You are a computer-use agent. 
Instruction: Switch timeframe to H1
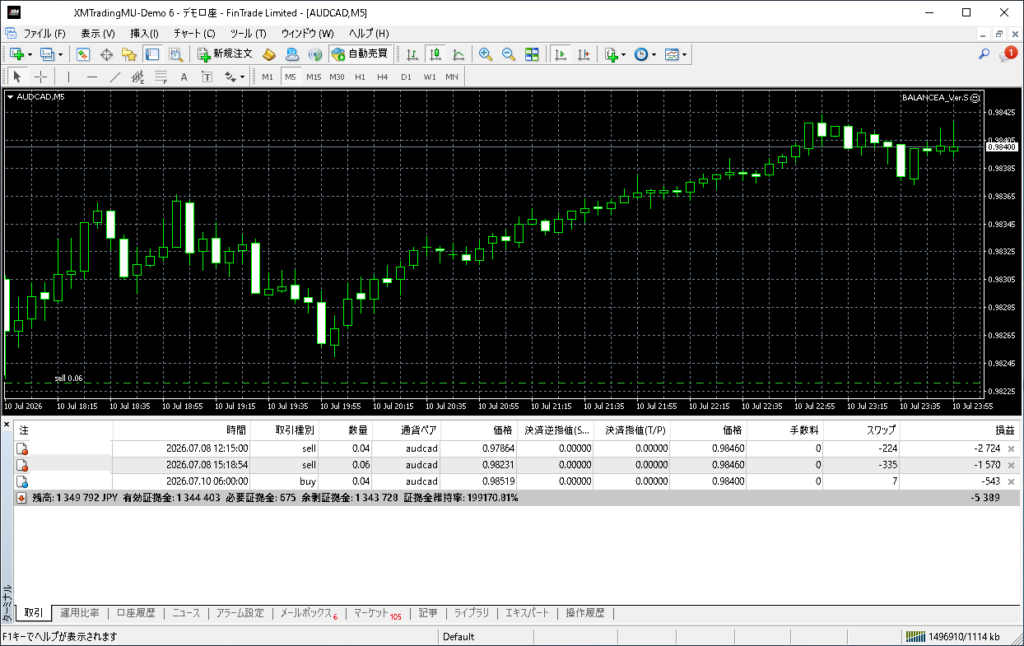click(x=360, y=77)
